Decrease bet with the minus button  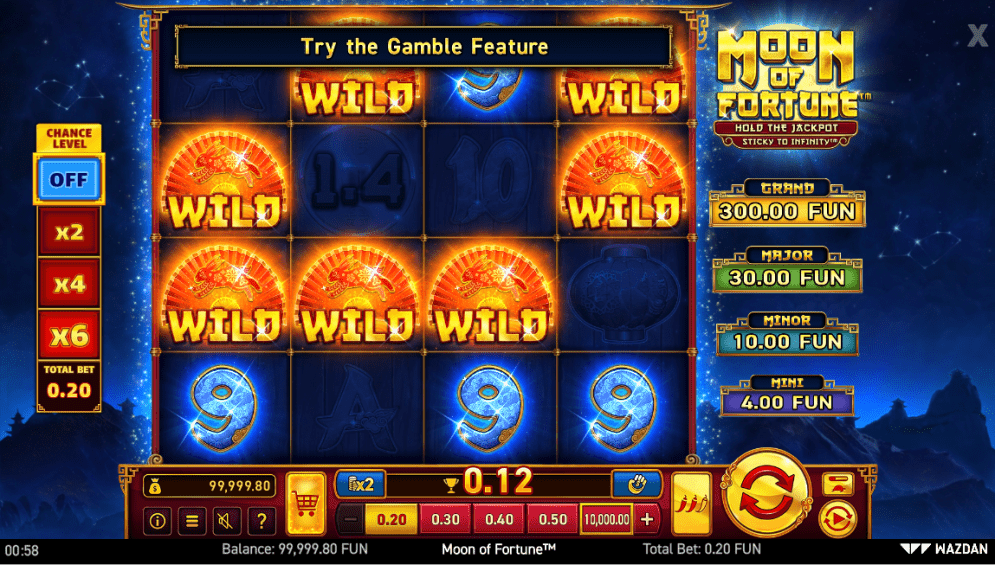[x=350, y=519]
